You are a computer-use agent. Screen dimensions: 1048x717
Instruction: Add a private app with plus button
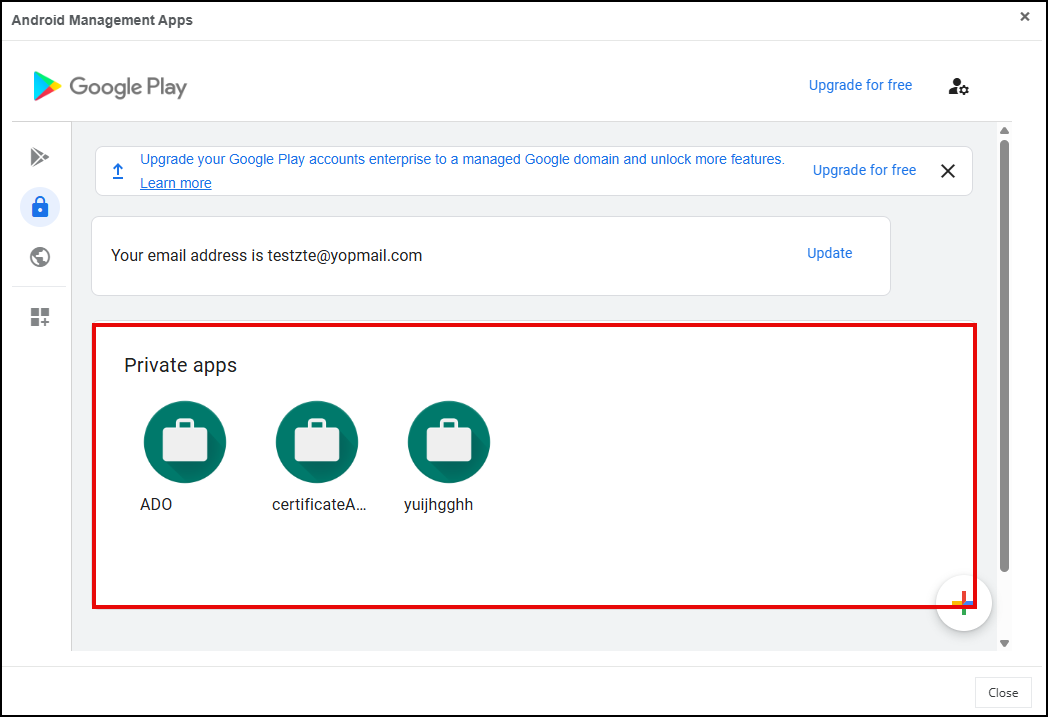[963, 603]
